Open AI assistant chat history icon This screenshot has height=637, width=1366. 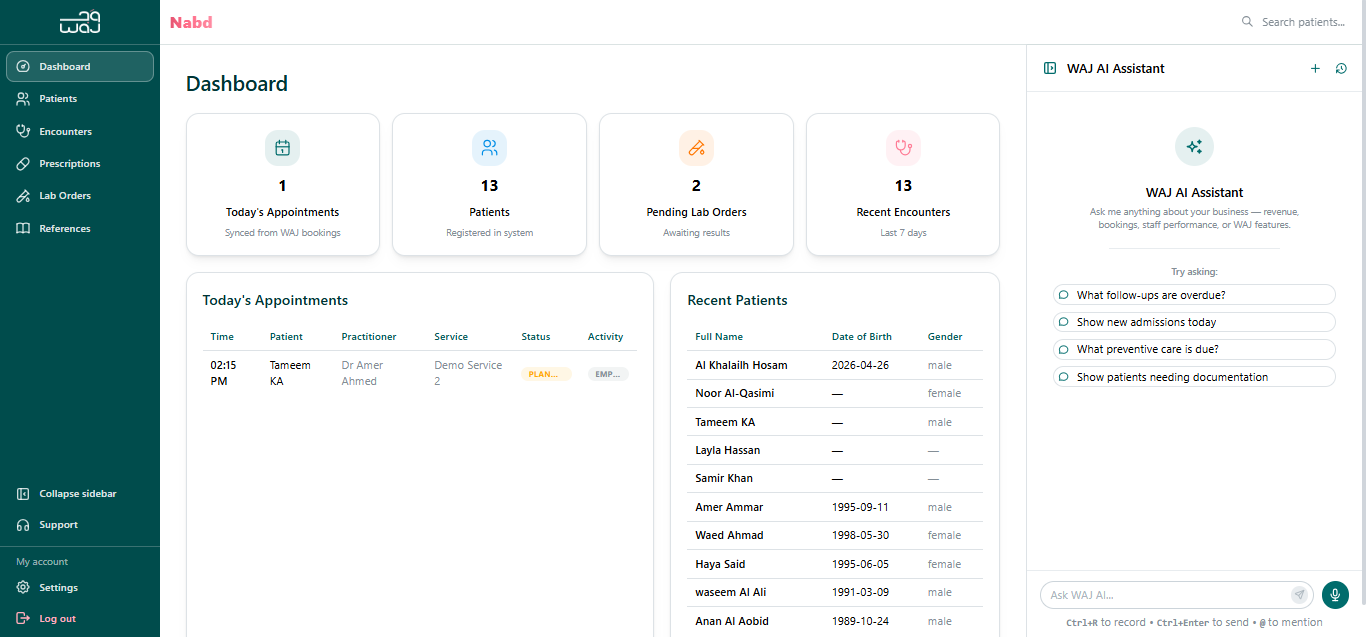(x=1341, y=68)
